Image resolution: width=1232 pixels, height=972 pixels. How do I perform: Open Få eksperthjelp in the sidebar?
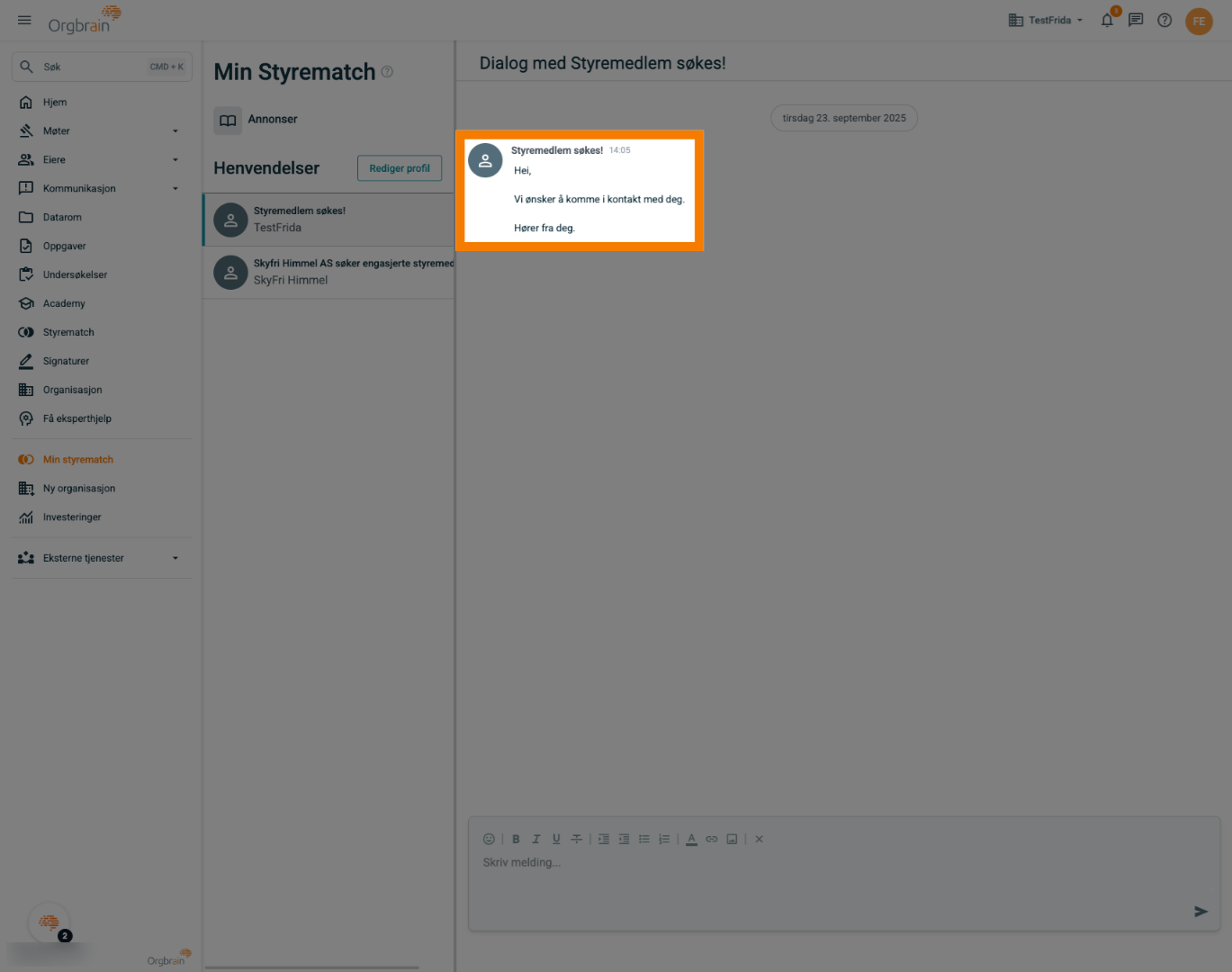102,419
